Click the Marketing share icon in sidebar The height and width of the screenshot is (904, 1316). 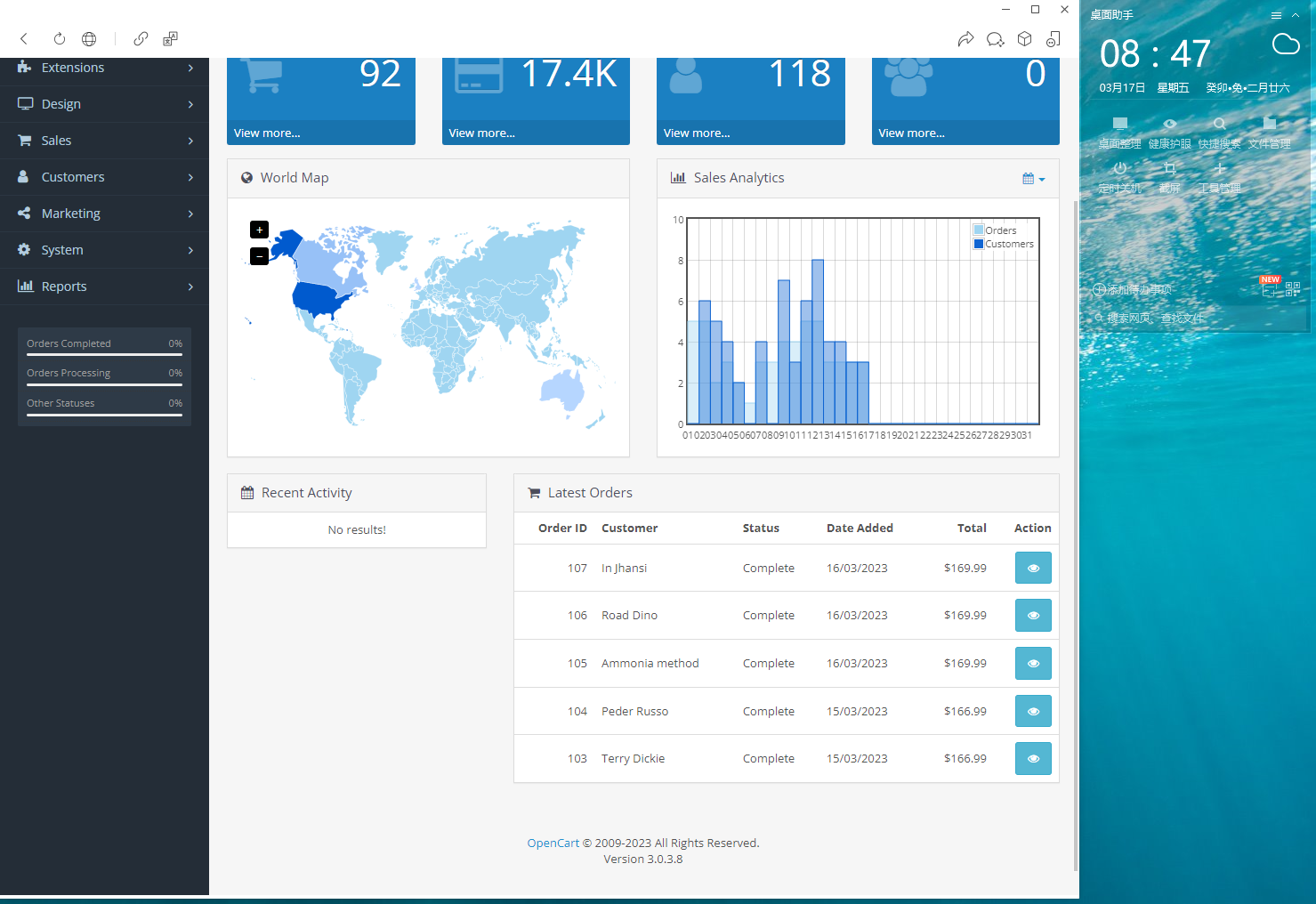(x=24, y=214)
